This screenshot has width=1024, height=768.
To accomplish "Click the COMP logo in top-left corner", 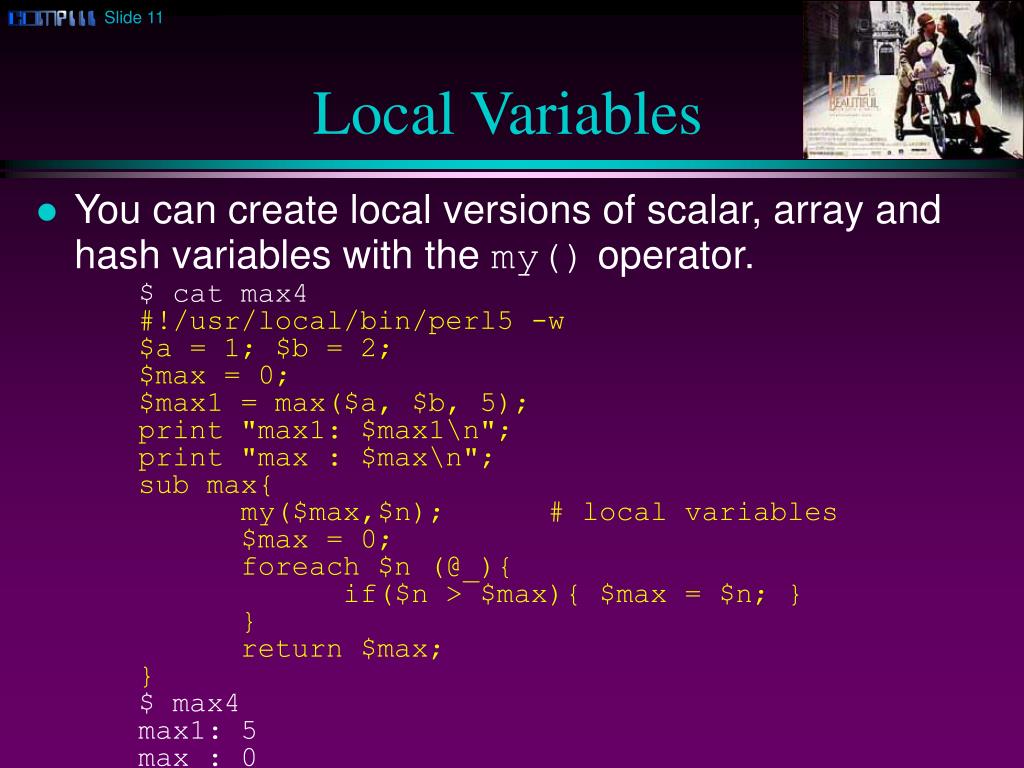I will pyautogui.click(x=52, y=18).
